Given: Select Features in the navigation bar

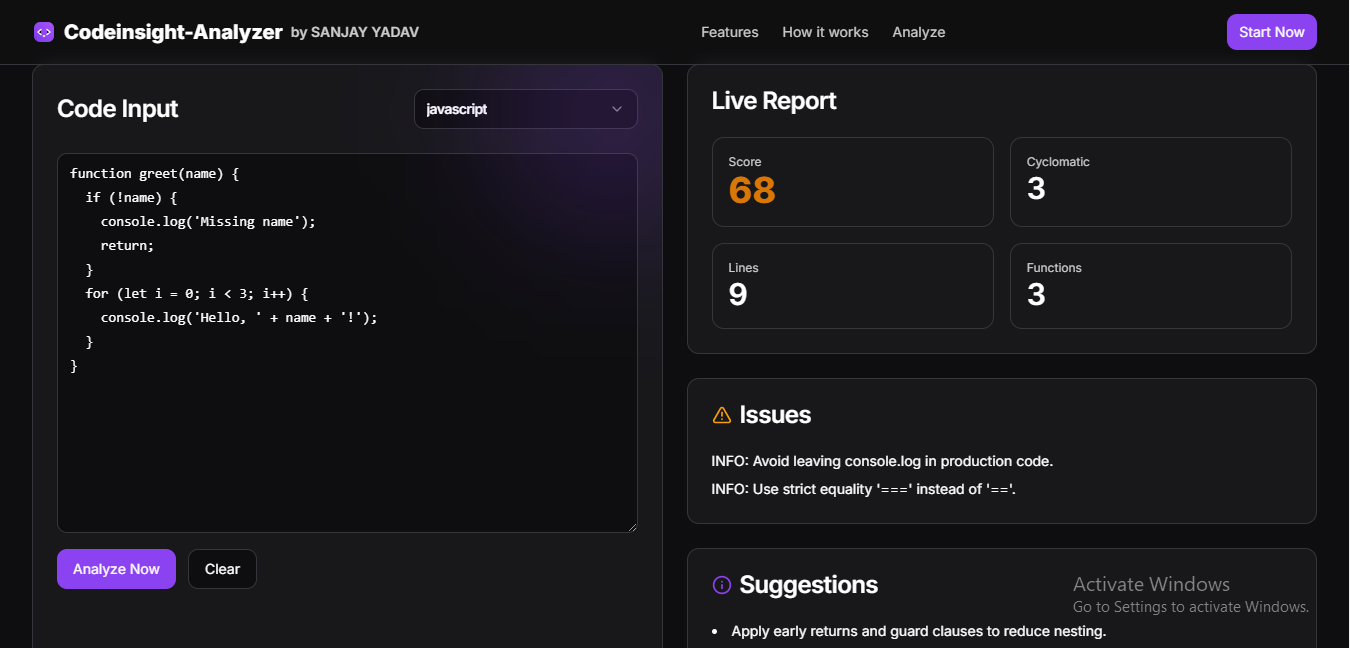Looking at the screenshot, I should click(729, 31).
